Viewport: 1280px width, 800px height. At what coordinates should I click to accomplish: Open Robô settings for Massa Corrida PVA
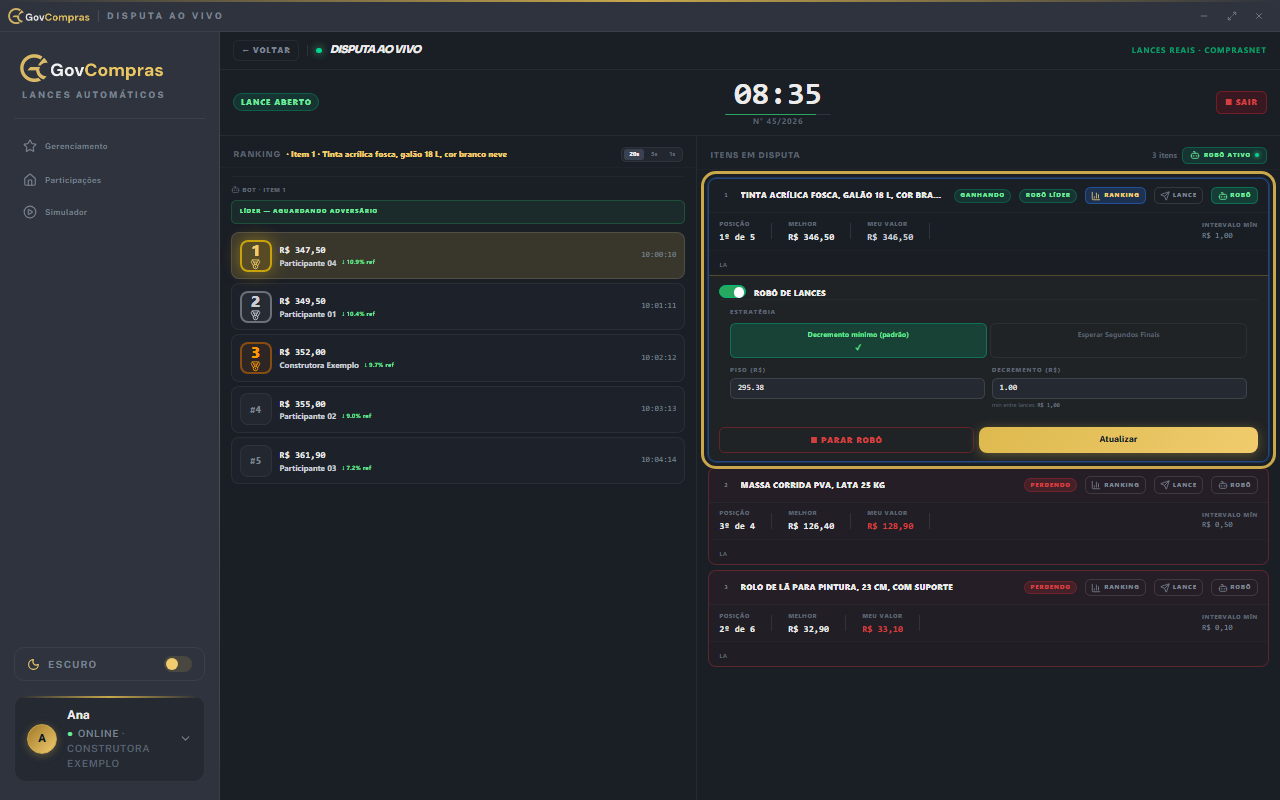(1234, 485)
